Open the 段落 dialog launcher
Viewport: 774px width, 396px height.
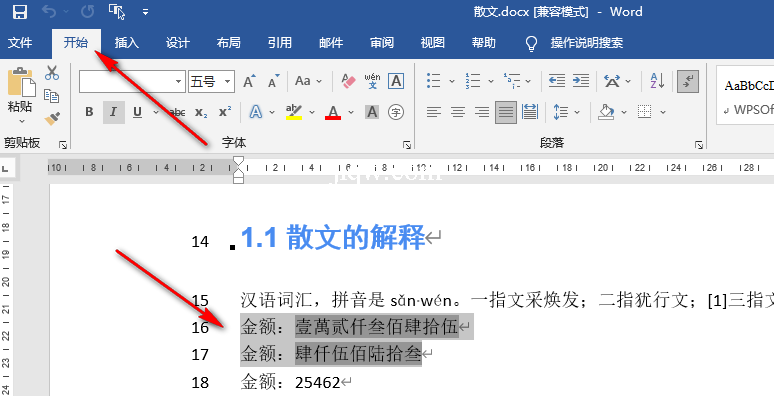coord(698,145)
